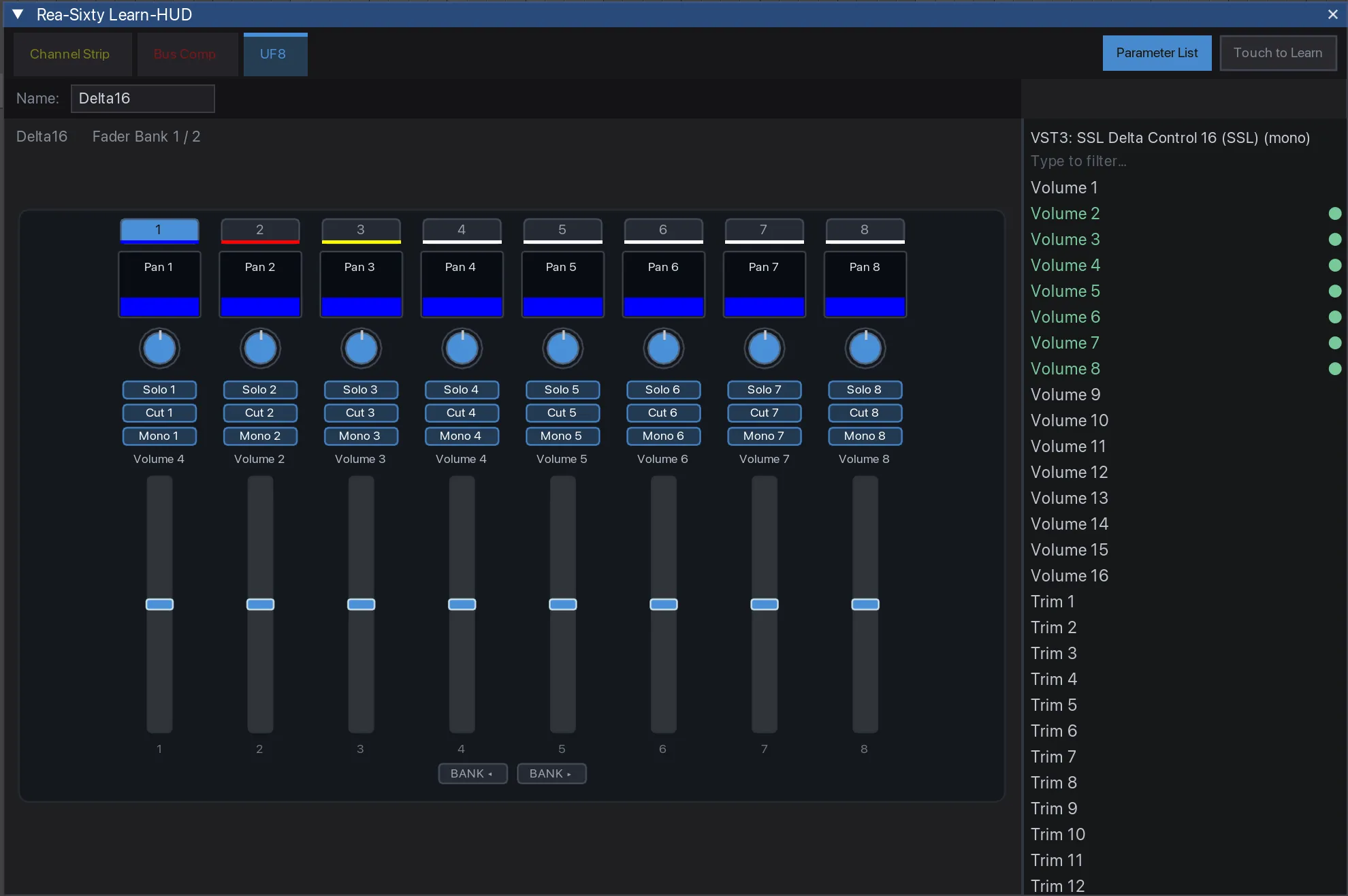Click the fader handle of channel 8
Image resolution: width=1348 pixels, height=896 pixels.
pos(865,605)
